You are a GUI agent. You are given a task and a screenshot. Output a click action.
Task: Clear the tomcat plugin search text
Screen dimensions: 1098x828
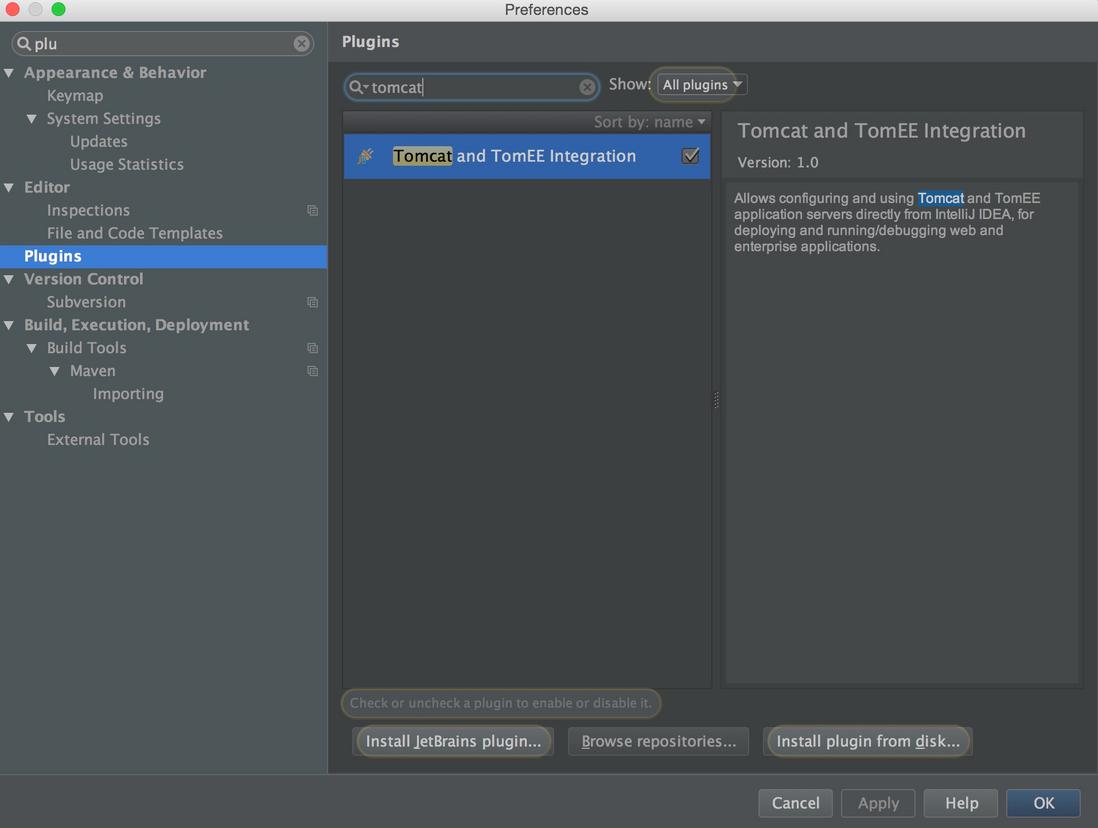(587, 87)
